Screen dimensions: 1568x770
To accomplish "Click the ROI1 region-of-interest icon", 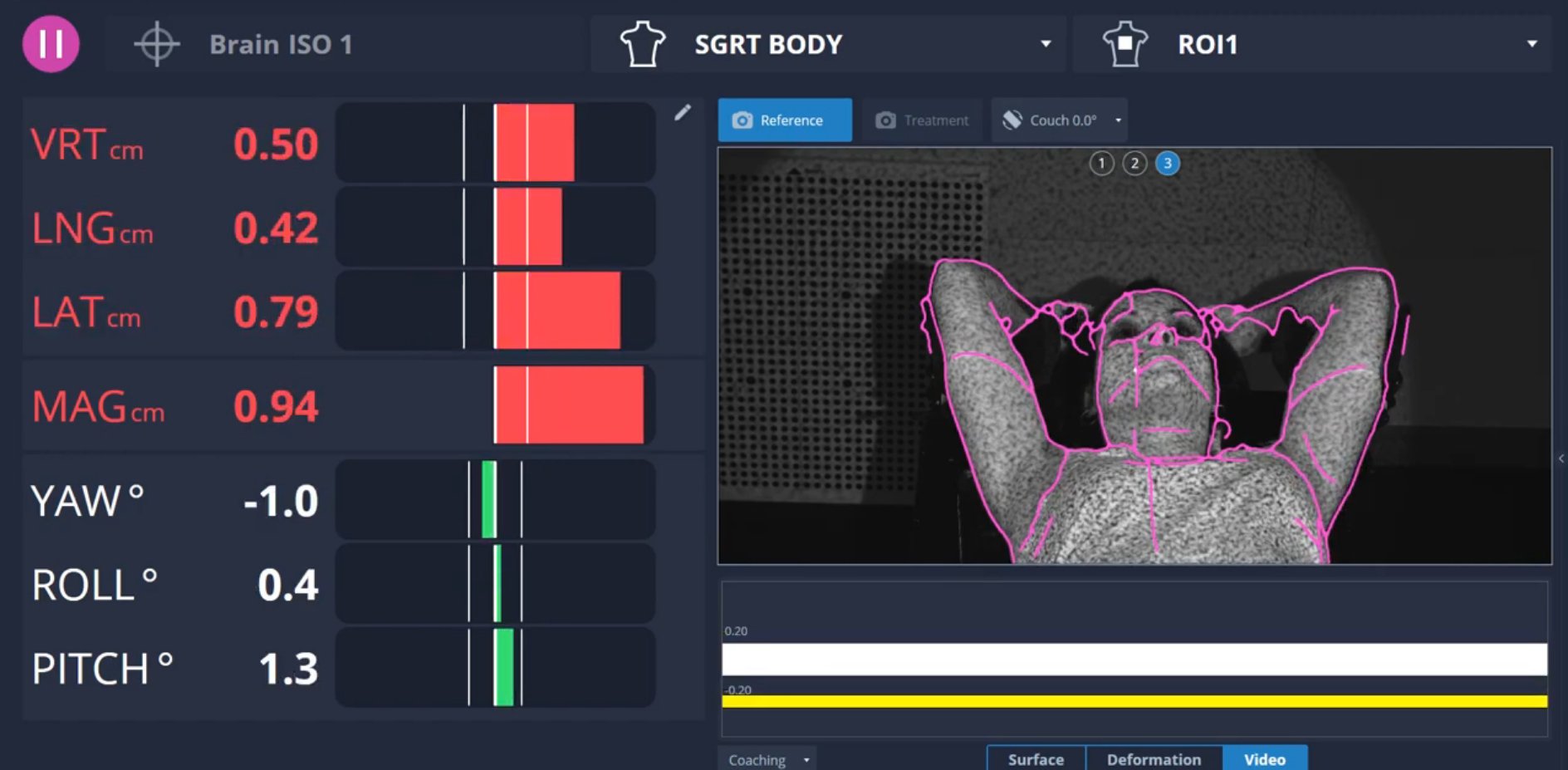I will pos(1125,44).
